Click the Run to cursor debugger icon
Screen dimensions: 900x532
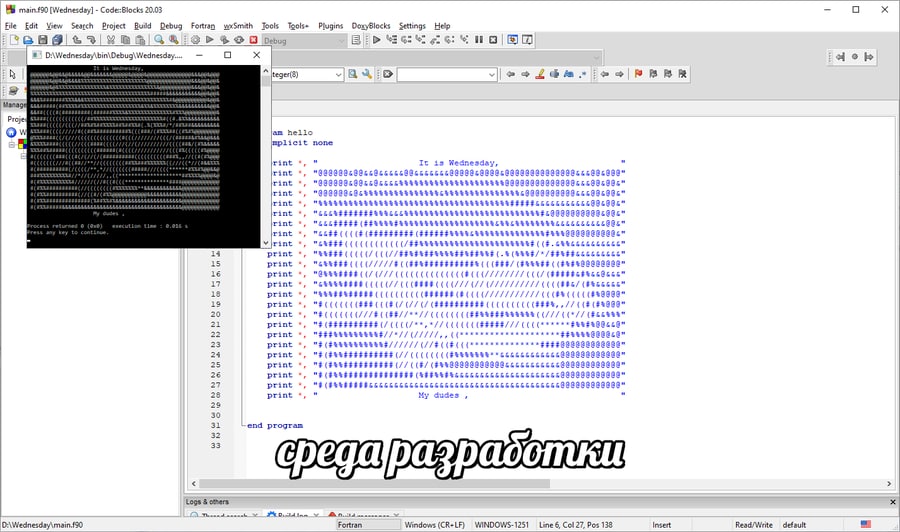(x=391, y=40)
